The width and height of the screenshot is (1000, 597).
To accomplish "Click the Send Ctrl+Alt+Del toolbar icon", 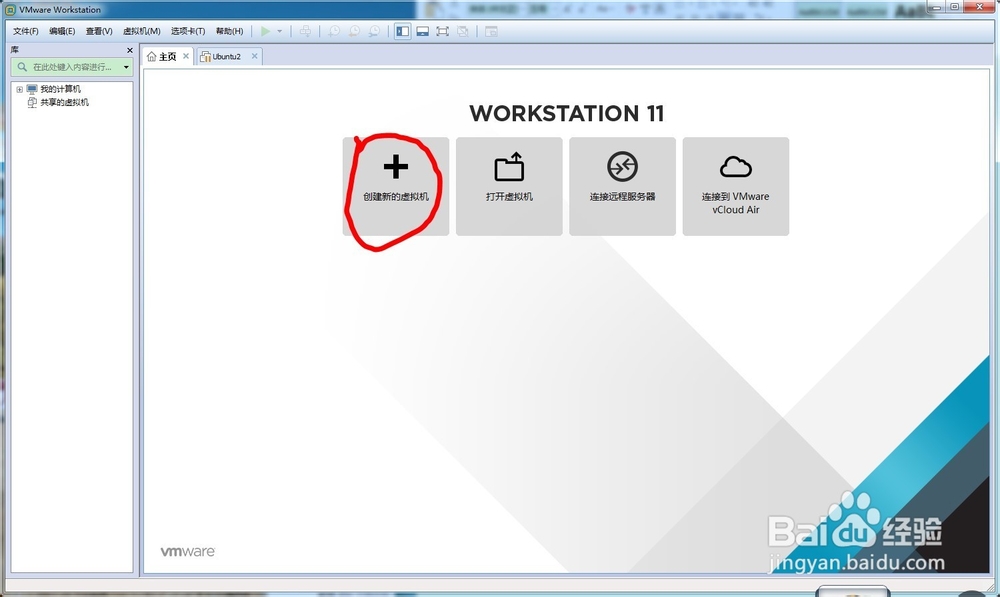I will 305,31.
